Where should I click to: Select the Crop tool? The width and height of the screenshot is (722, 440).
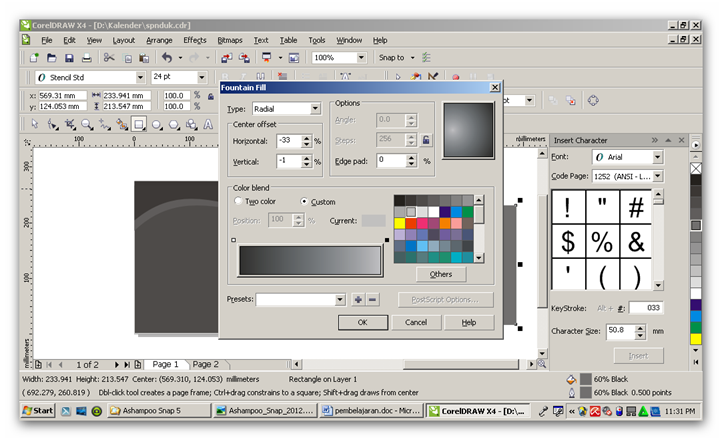pos(70,124)
